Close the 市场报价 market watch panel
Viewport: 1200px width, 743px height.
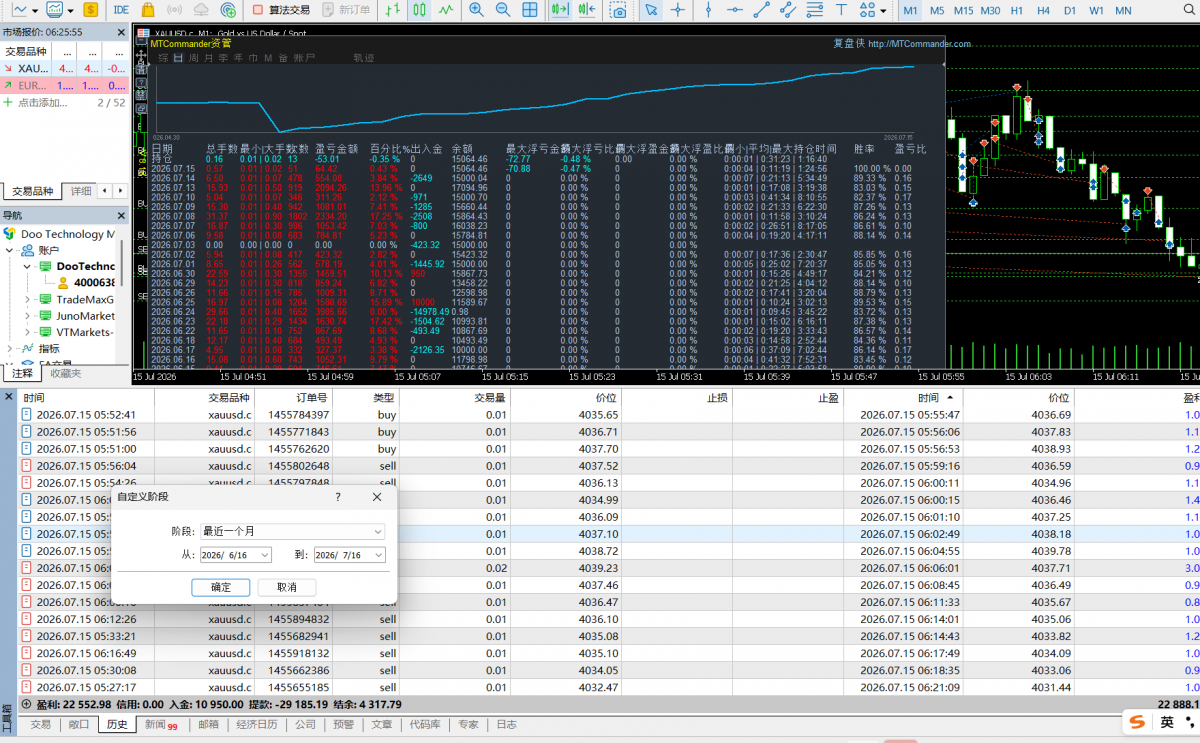119,32
